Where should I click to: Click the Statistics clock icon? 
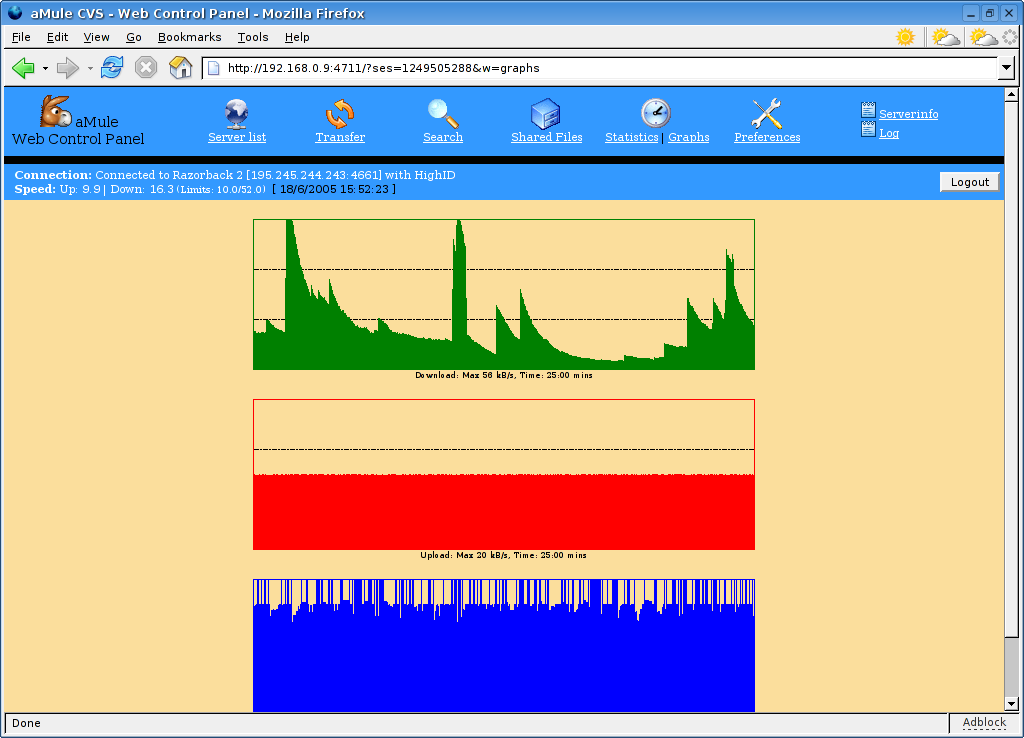tap(655, 113)
